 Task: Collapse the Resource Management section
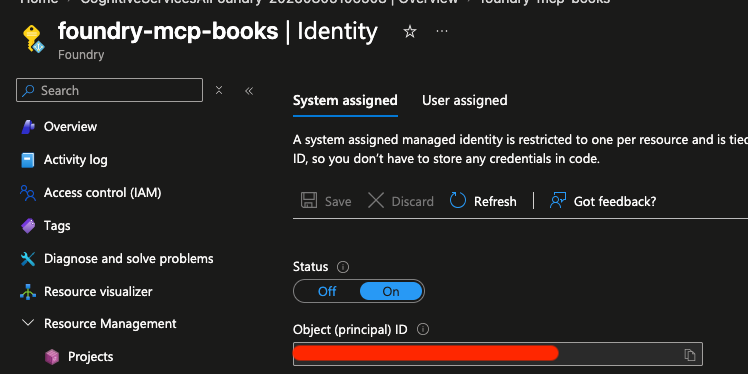28,323
